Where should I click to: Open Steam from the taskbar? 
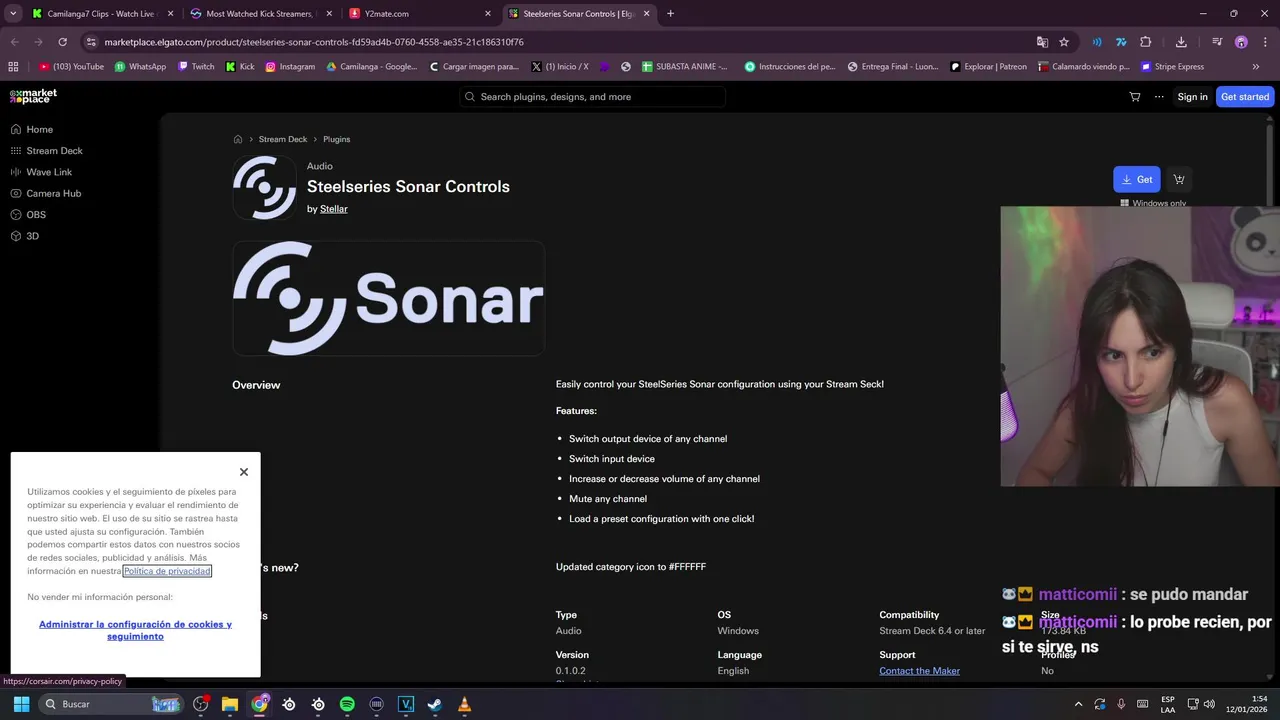tap(435, 704)
